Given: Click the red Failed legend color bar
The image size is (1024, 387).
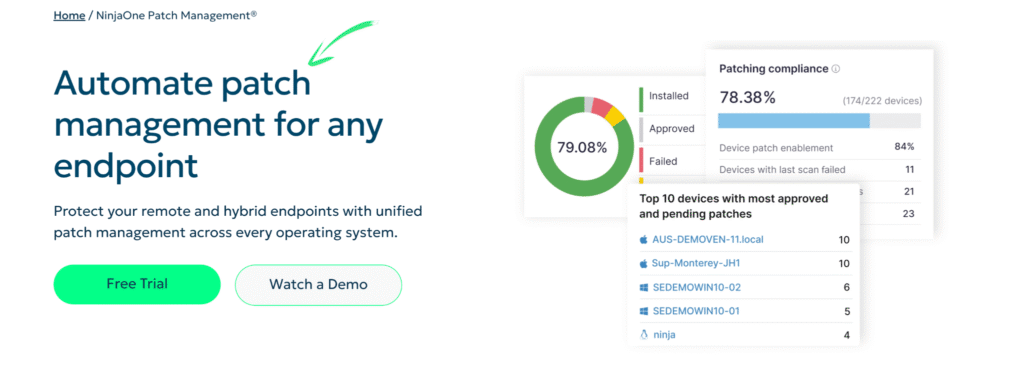Looking at the screenshot, I should coord(641,161).
